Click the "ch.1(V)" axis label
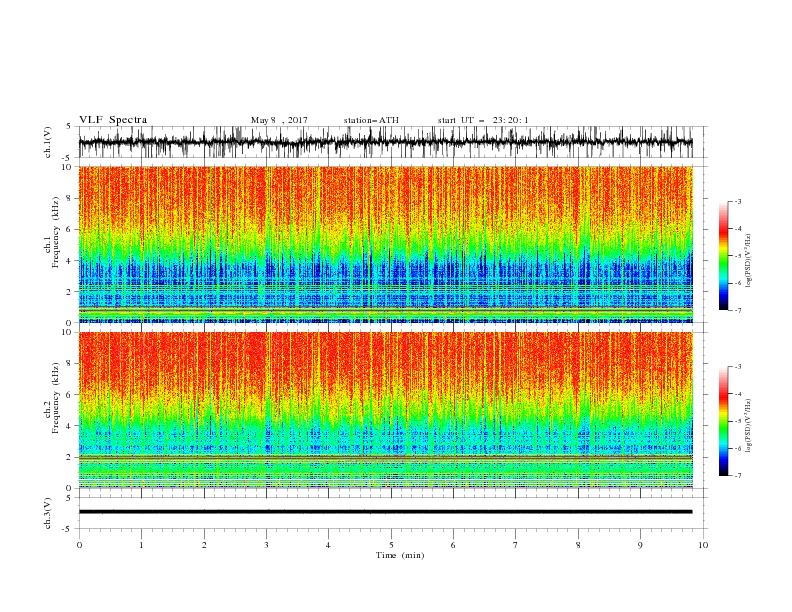 (48, 142)
